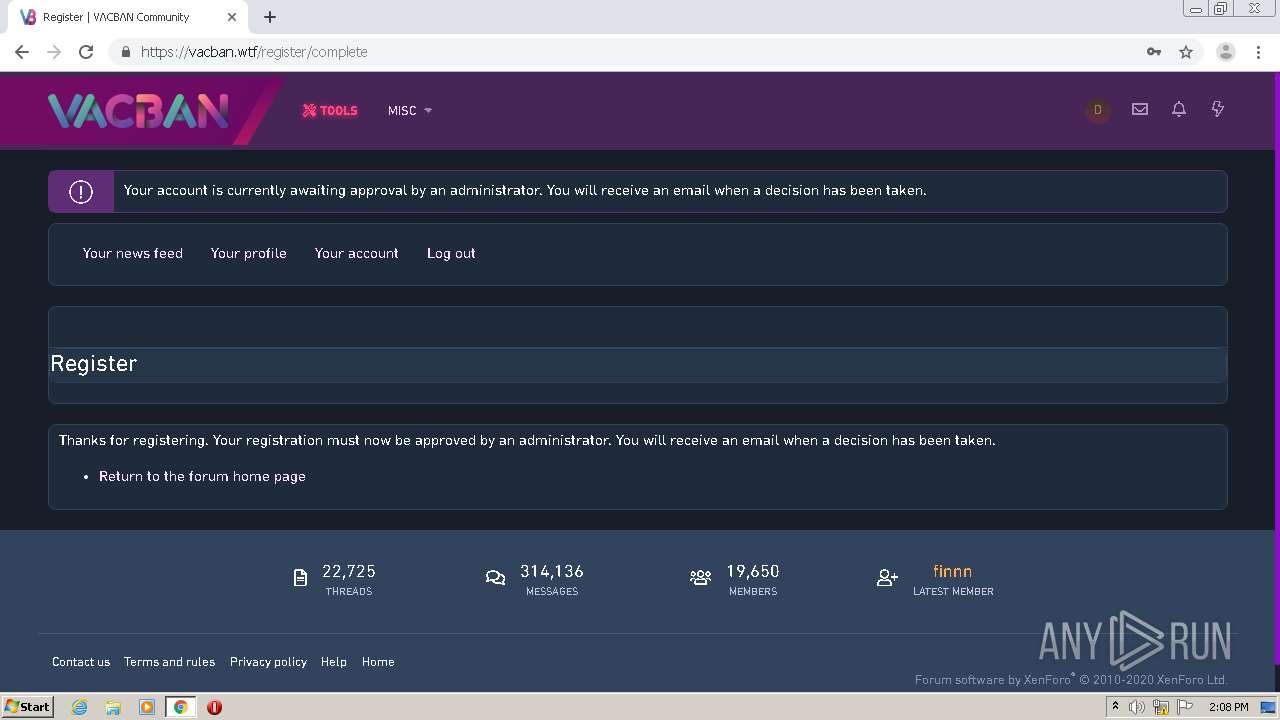Click the address bar URL

pos(254,52)
